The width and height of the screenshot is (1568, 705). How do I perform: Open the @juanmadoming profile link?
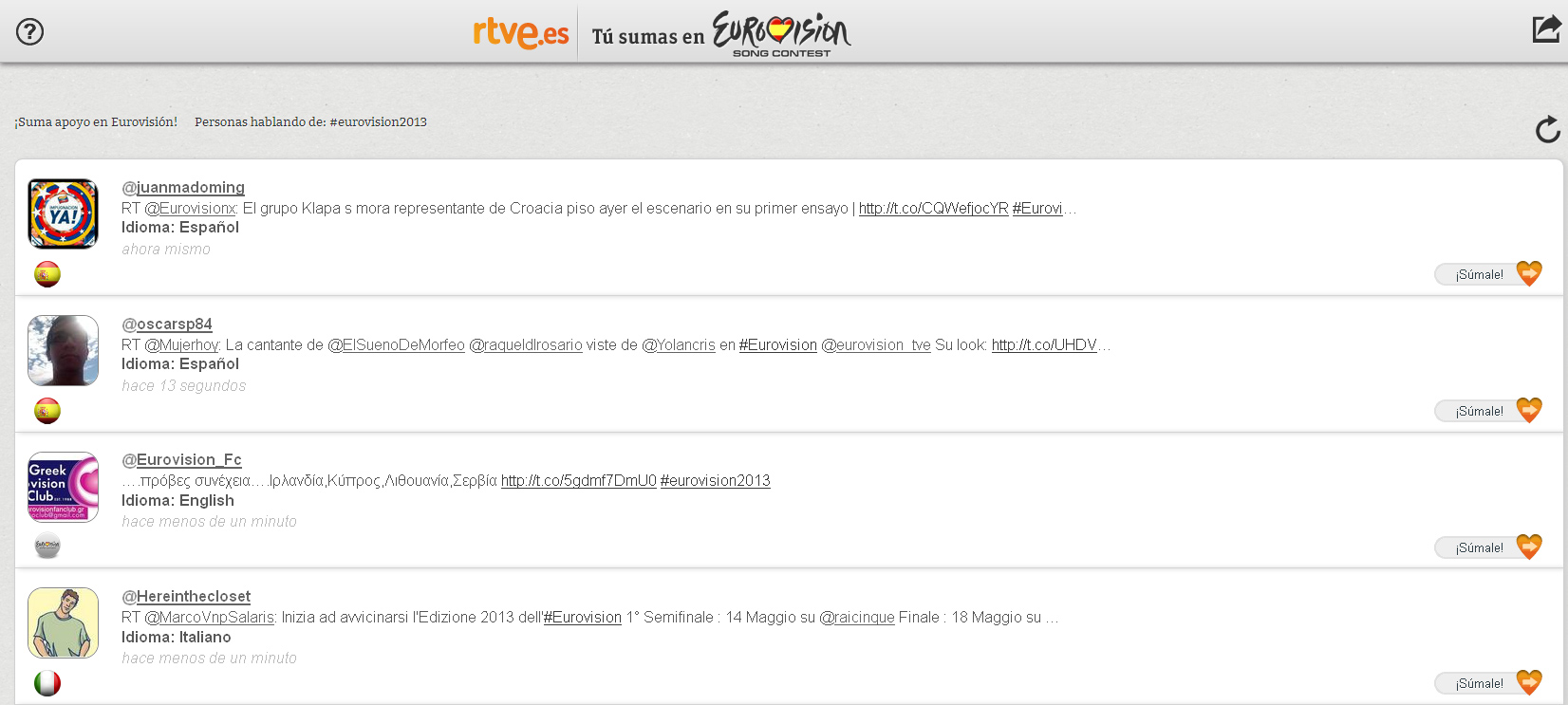click(x=183, y=188)
